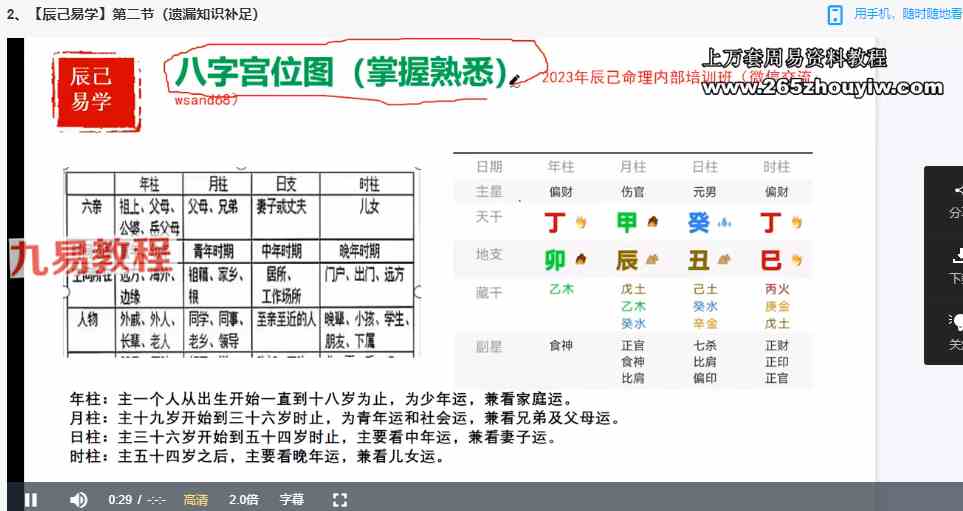Viewport: 963px width, 511px height.
Task: Click the www.265zhouyiw.com watermark
Action: (x=822, y=87)
